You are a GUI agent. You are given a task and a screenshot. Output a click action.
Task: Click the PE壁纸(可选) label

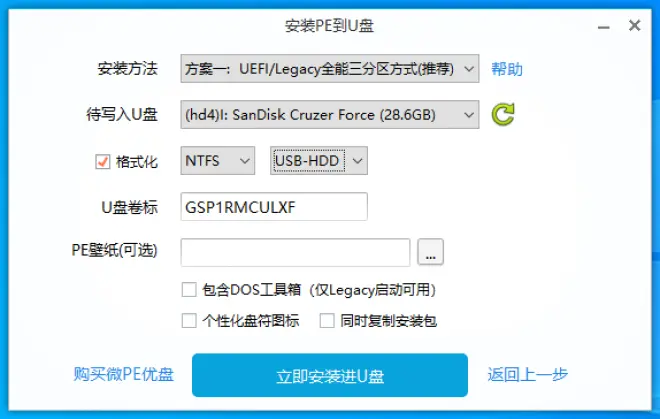(x=114, y=250)
